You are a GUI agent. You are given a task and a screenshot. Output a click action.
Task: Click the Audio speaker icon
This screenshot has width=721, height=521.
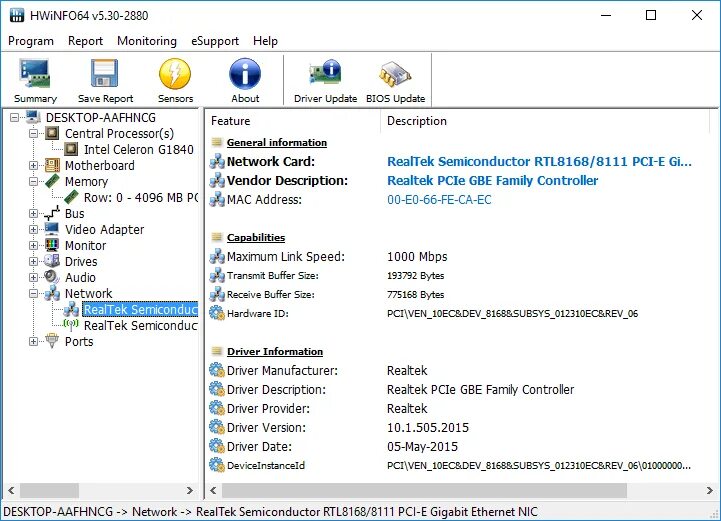[52, 277]
